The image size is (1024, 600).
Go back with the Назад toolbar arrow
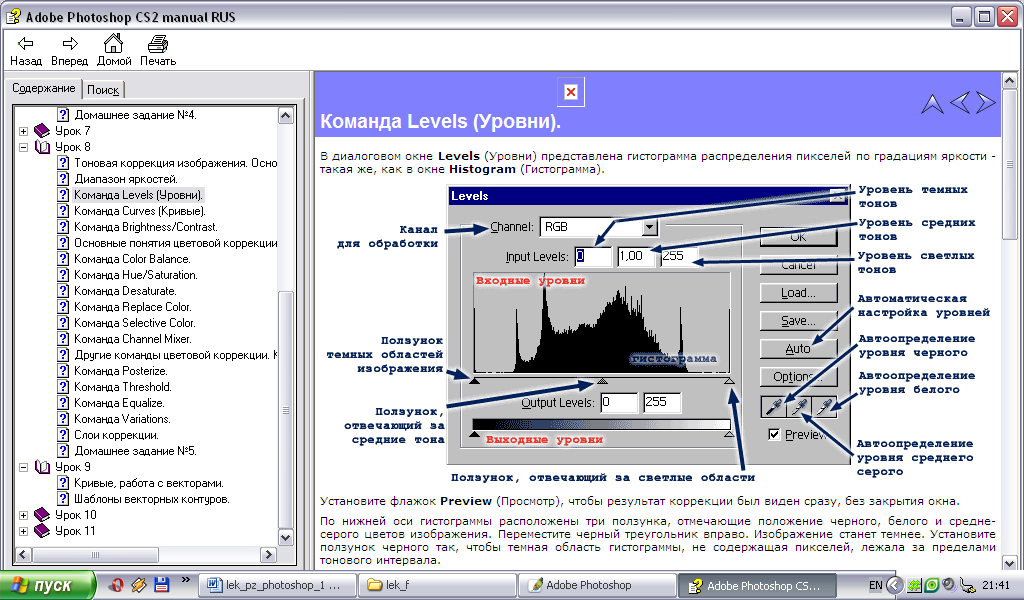25,50
